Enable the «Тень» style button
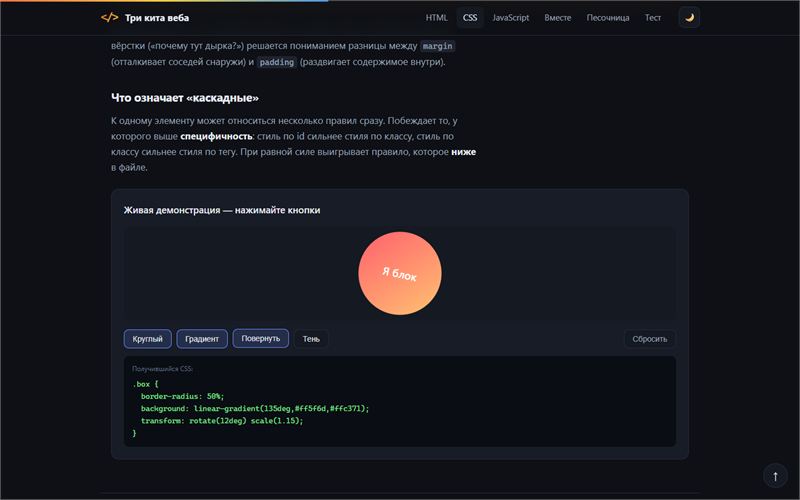This screenshot has width=800, height=500. pos(311,339)
